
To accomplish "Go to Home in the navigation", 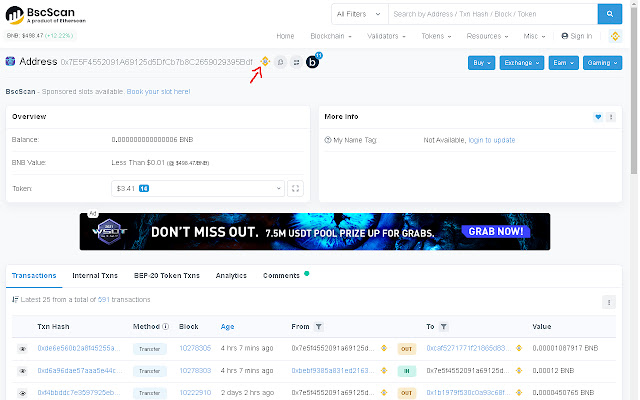I will pos(286,36).
